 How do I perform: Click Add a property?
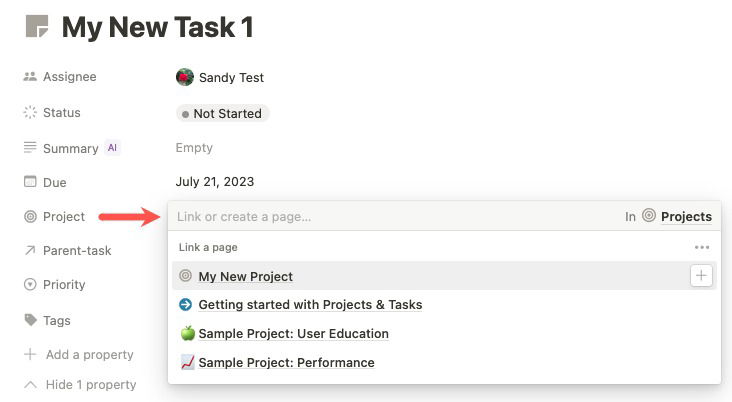[x=84, y=354]
